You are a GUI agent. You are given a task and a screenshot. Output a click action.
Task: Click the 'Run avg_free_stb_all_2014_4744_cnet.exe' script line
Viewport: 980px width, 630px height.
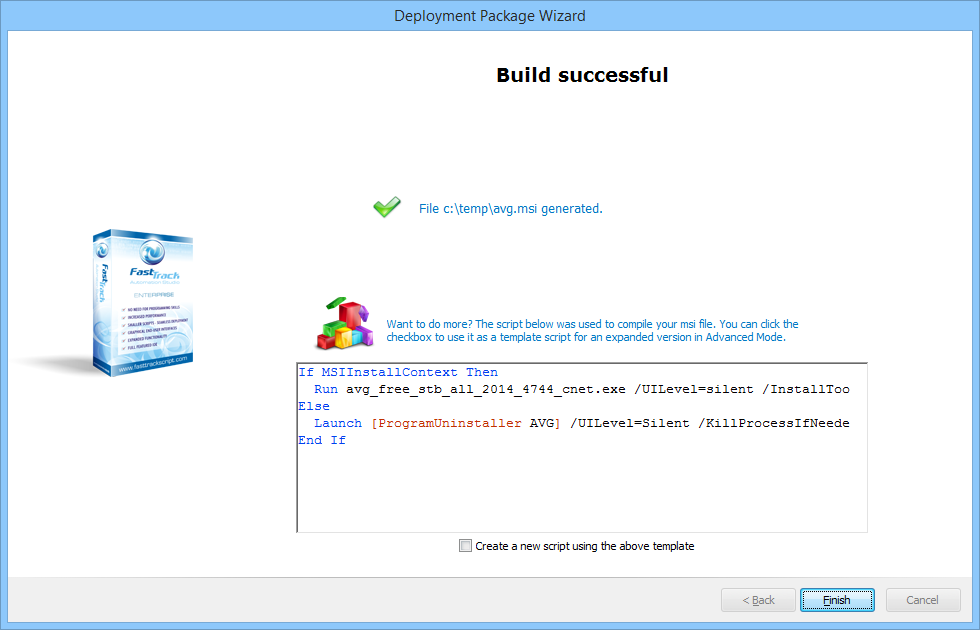[x=582, y=389]
